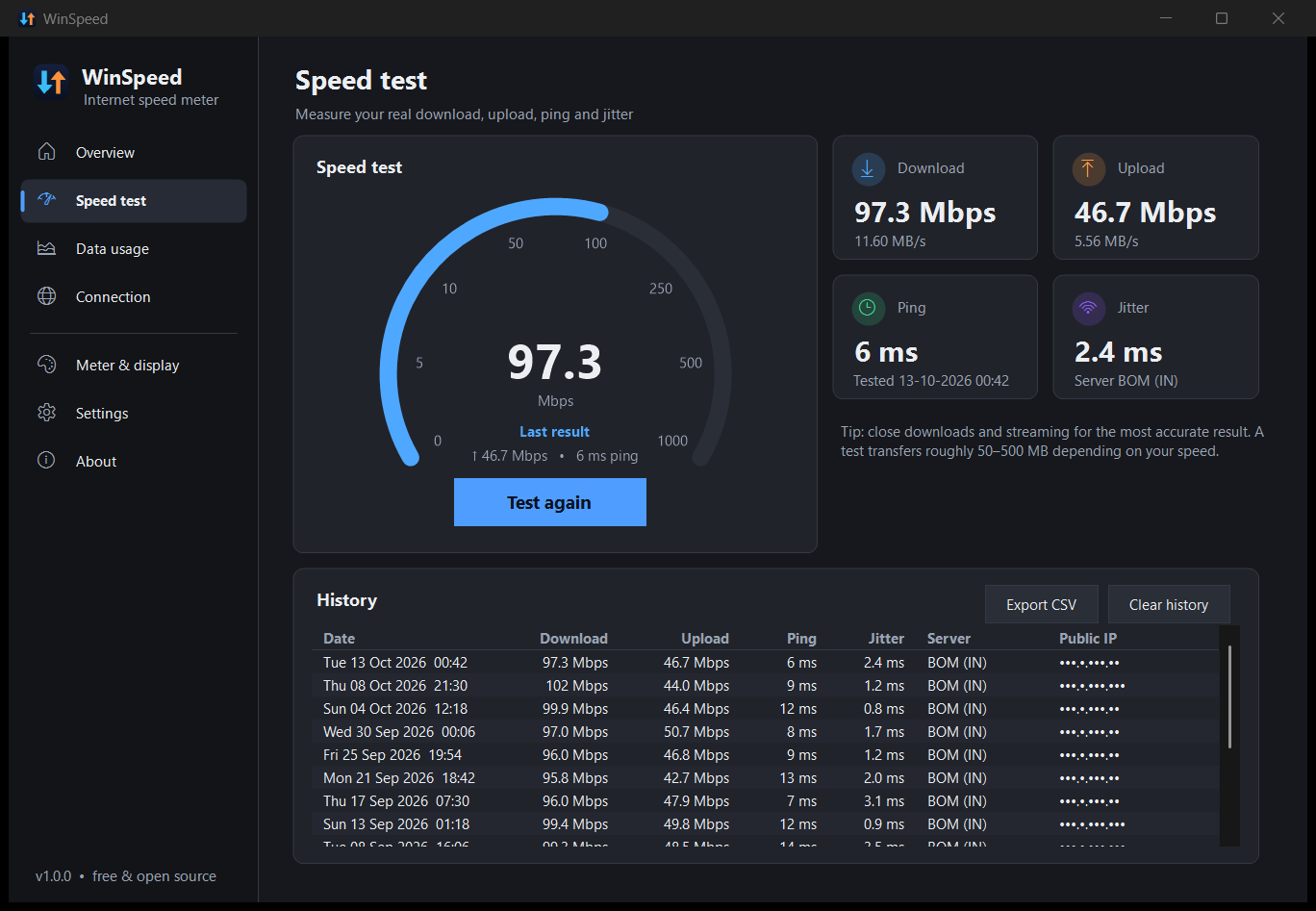Click the Server column header
This screenshot has height=911, width=1316.
[x=949, y=639]
